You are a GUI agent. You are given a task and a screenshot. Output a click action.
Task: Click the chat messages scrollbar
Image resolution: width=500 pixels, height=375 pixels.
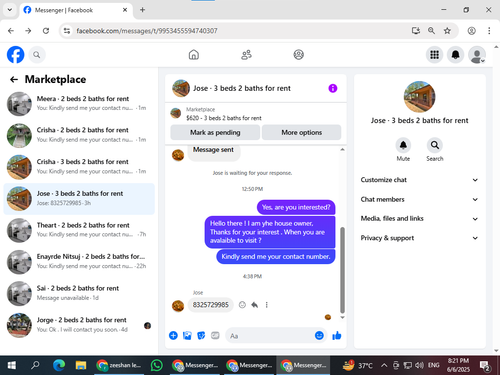coord(342,270)
